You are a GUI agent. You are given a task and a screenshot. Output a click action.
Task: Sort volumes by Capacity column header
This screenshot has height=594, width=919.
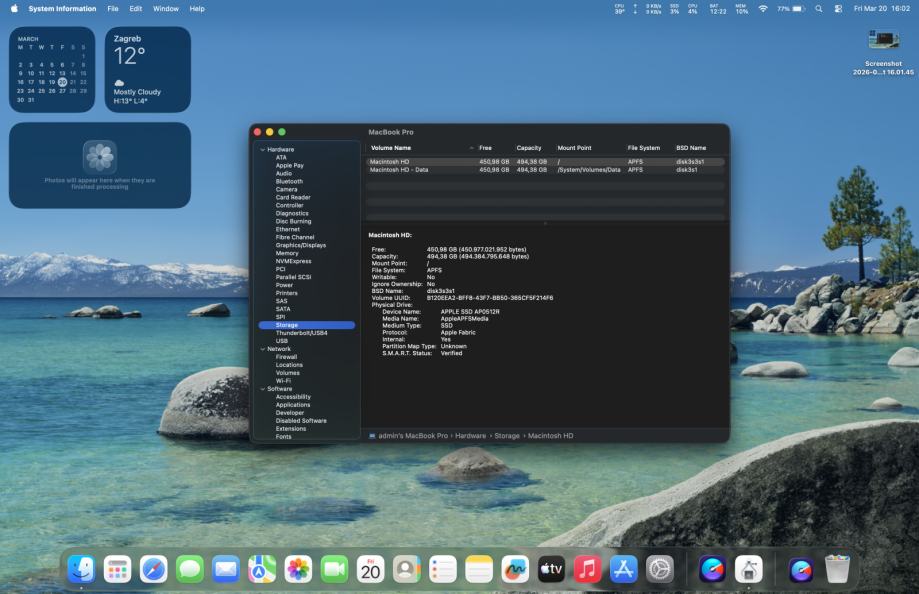coord(529,148)
